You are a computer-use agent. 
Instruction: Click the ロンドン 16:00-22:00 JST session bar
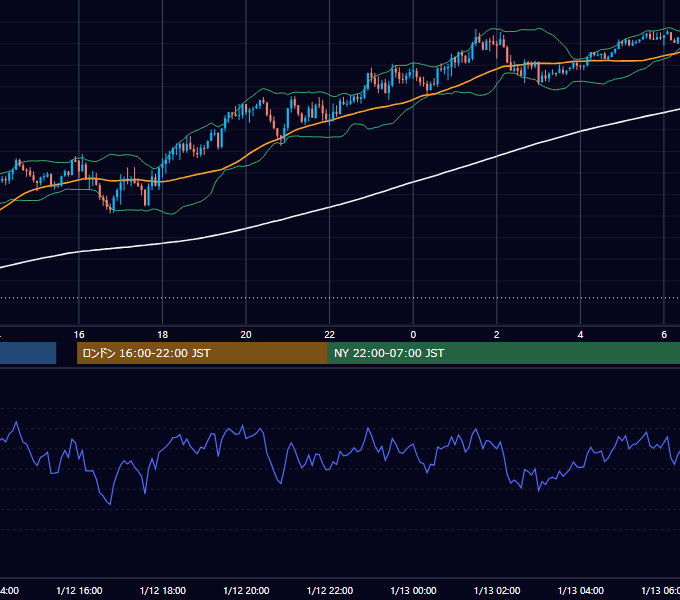[202, 353]
